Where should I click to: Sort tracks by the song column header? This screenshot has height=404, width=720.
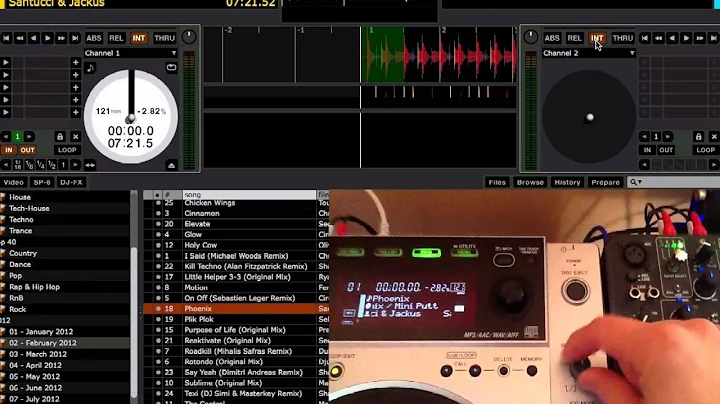pos(249,195)
